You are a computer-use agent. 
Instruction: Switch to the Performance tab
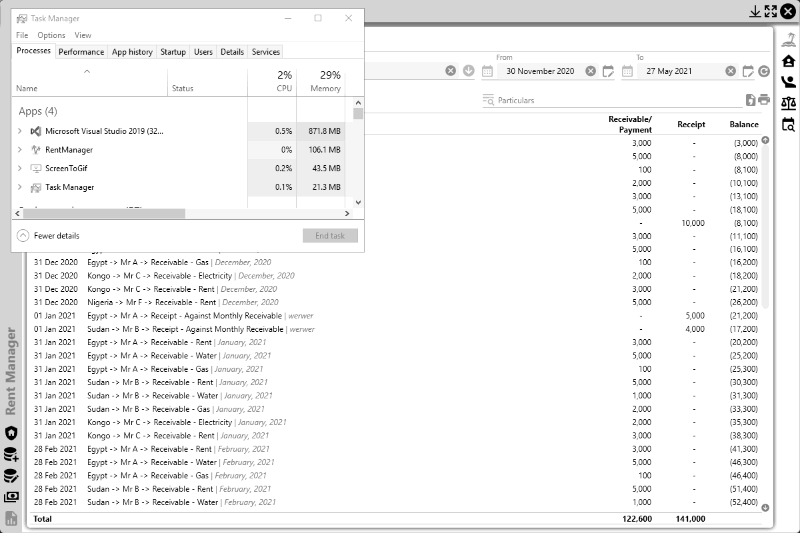point(81,52)
